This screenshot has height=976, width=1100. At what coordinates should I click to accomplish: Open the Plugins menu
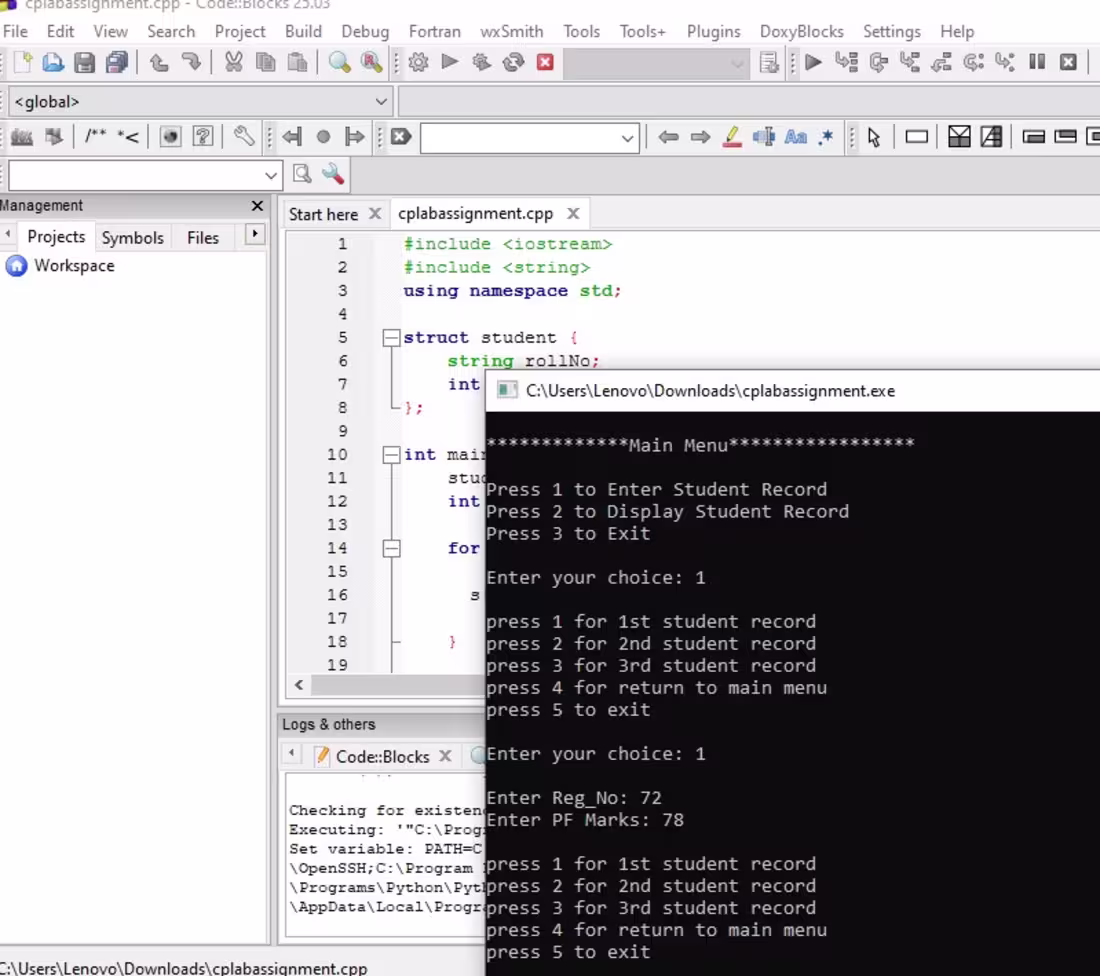point(713,32)
